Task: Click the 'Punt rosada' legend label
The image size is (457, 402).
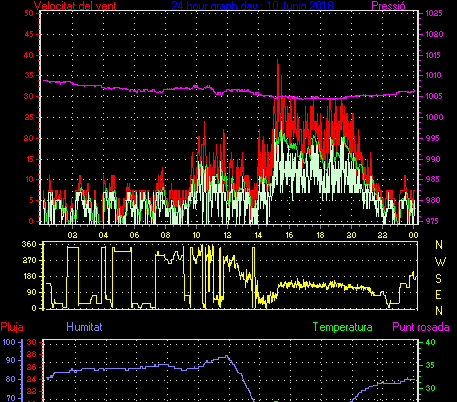Action: coord(421,327)
